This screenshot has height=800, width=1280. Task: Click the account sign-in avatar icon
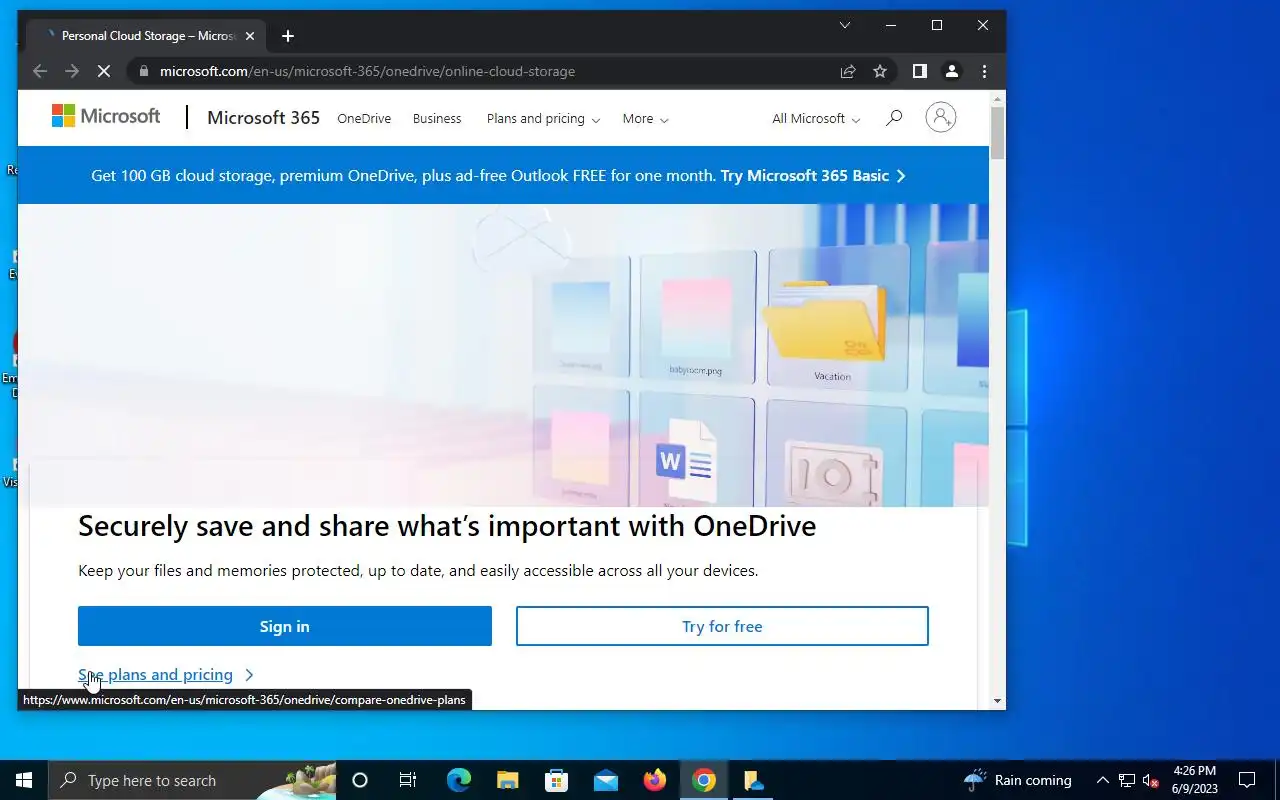click(940, 118)
